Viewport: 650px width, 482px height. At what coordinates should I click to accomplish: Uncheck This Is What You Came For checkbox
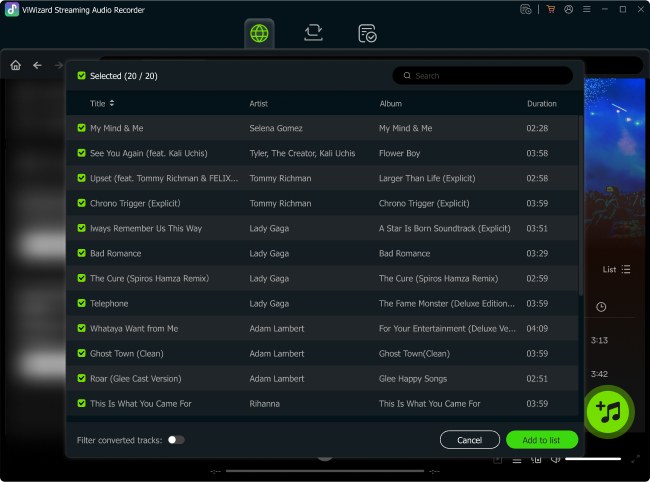(81, 403)
